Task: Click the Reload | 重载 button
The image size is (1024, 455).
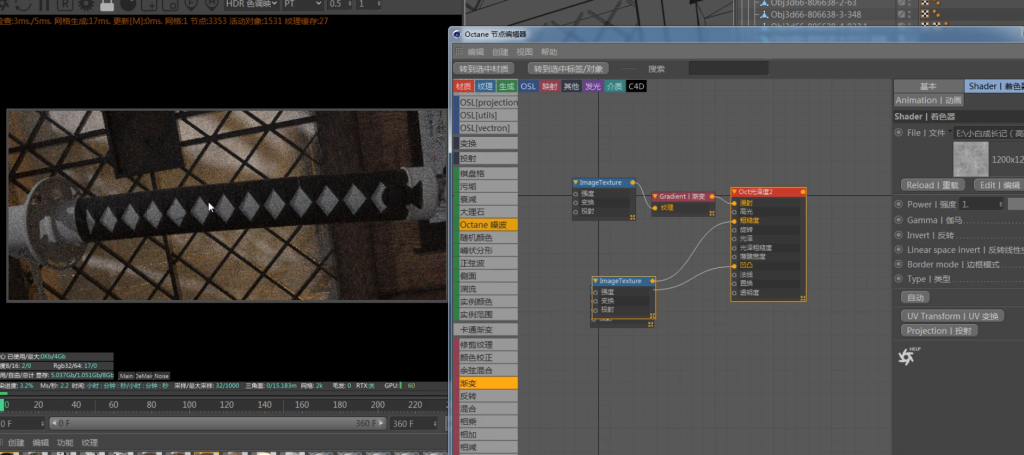Action: pos(933,185)
